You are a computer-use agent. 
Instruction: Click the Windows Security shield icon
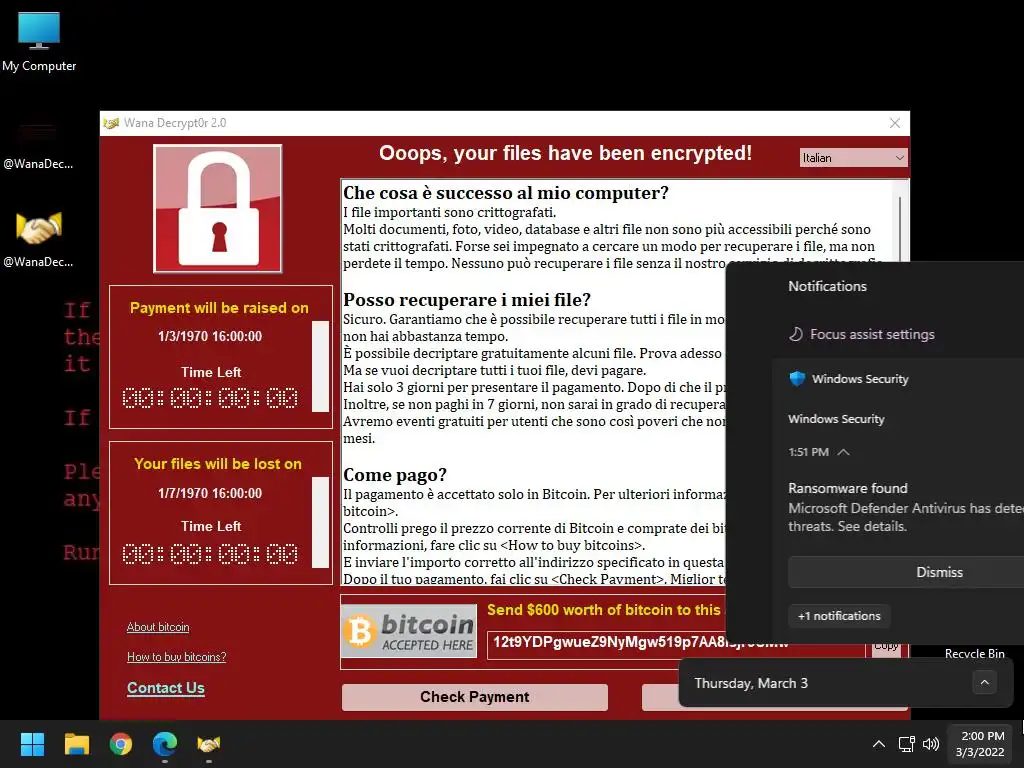coord(797,379)
